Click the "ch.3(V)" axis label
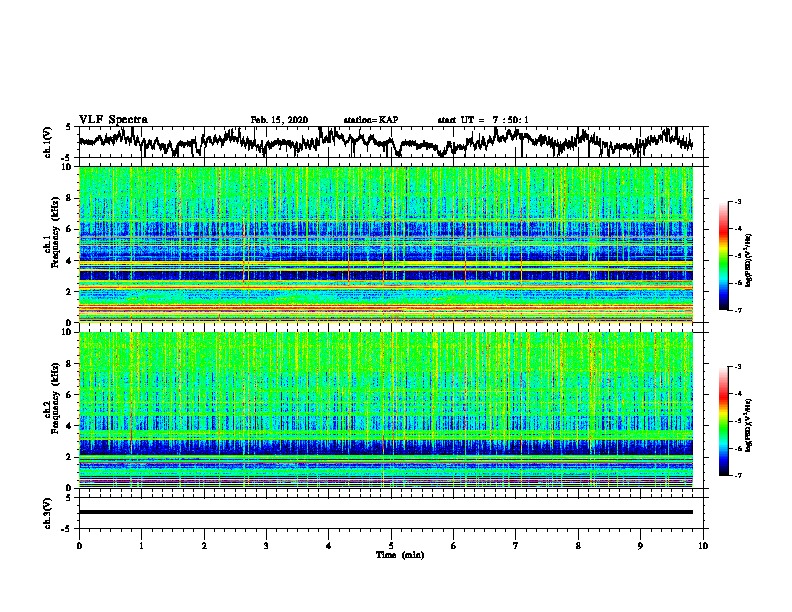792x612 pixels. coord(48,513)
